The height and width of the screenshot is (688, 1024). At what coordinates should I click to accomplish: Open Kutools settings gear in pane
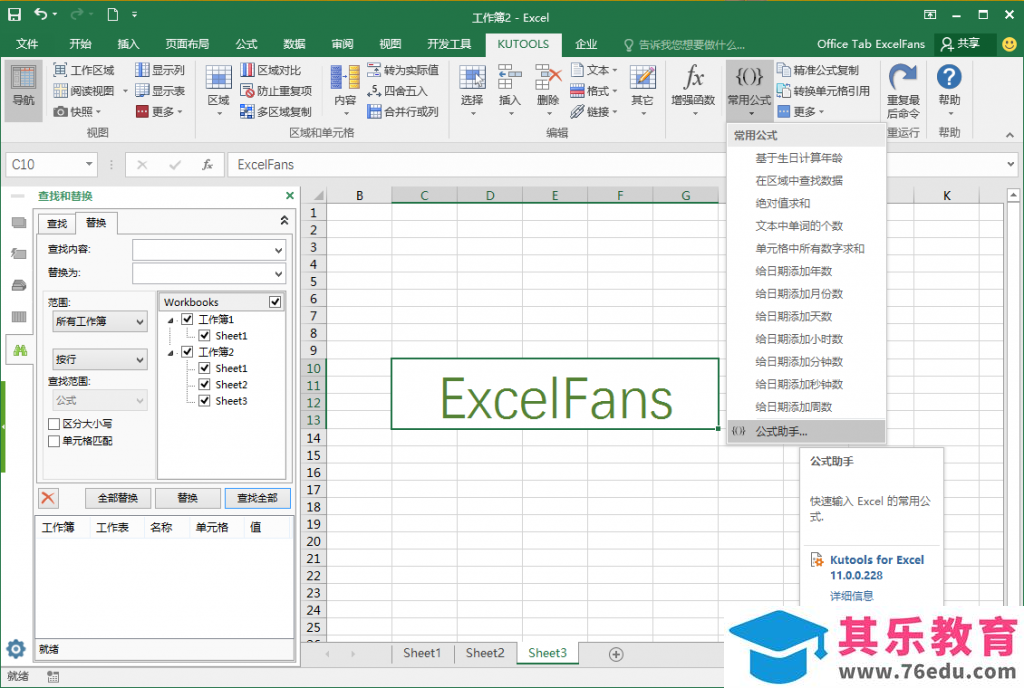point(16,649)
